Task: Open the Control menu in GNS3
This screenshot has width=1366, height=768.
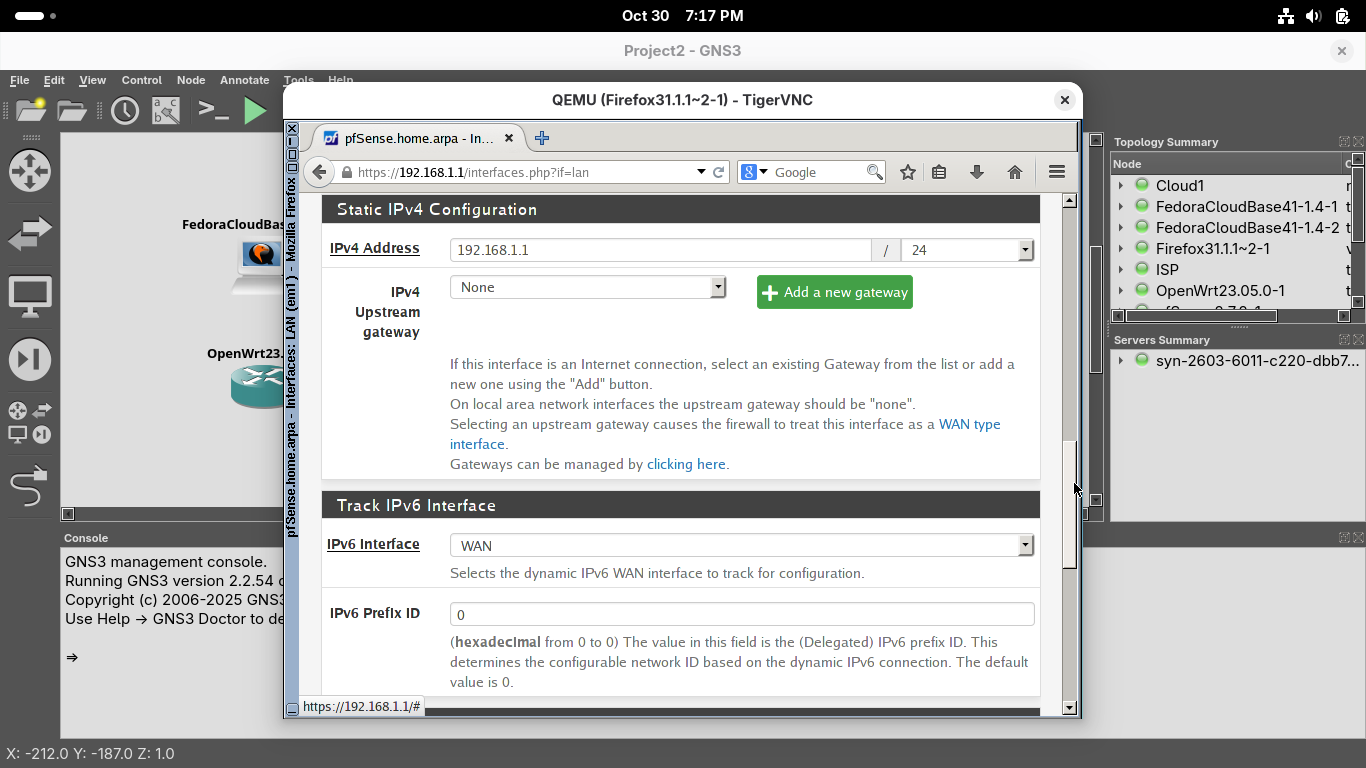Action: (x=141, y=80)
